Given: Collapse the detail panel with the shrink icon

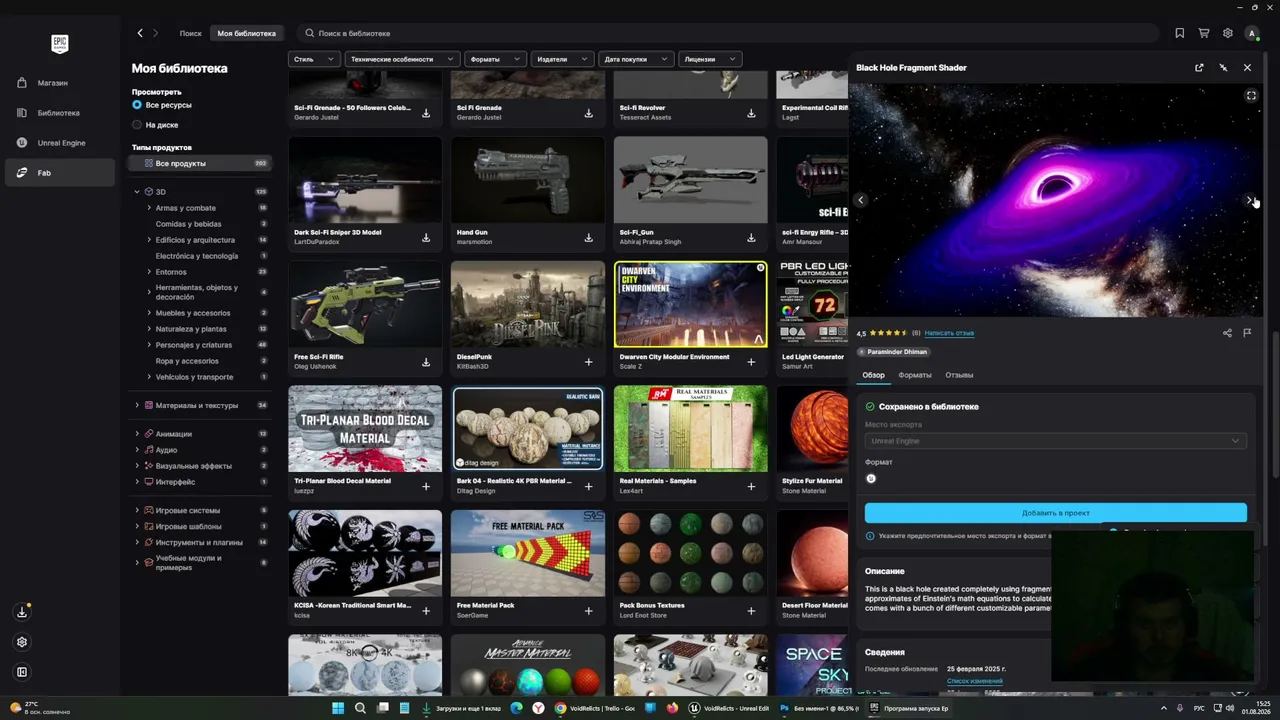Looking at the screenshot, I should 1223,68.
